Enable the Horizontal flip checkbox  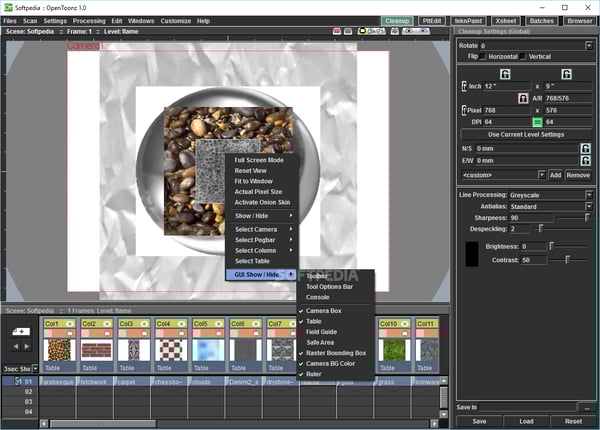pyautogui.click(x=483, y=57)
